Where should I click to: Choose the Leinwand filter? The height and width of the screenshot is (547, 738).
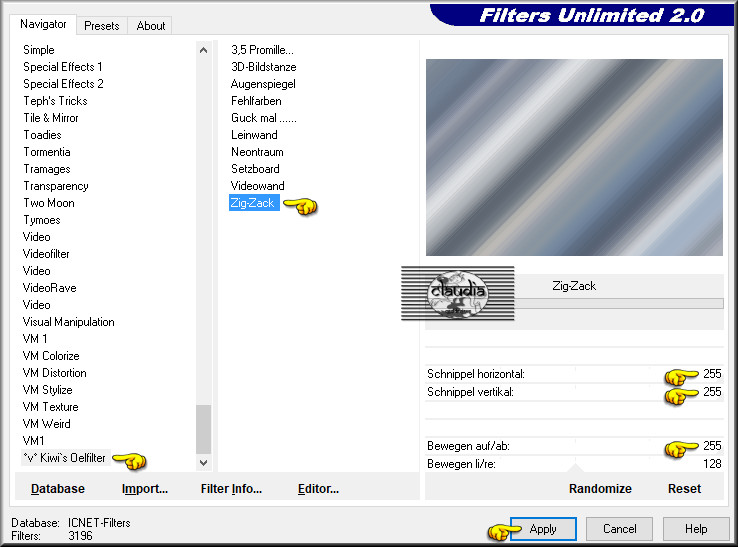pos(254,135)
